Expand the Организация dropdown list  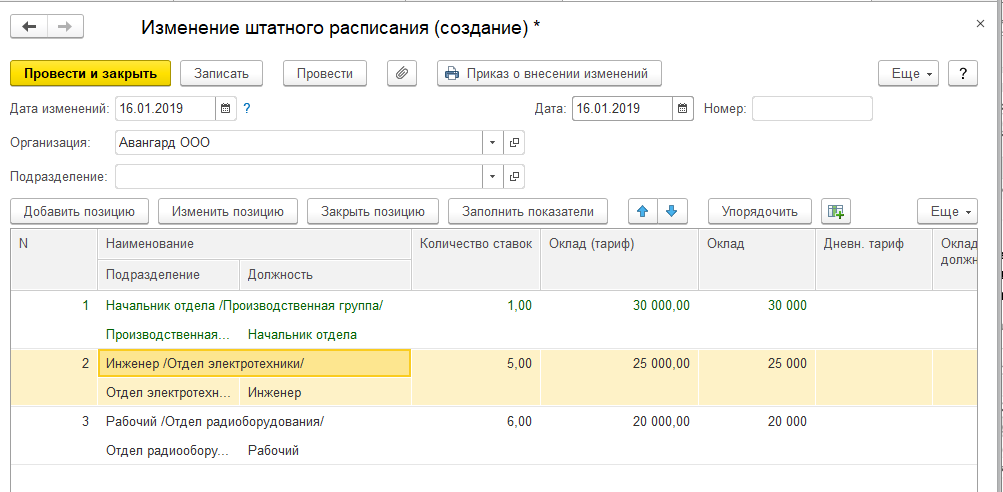(x=492, y=143)
